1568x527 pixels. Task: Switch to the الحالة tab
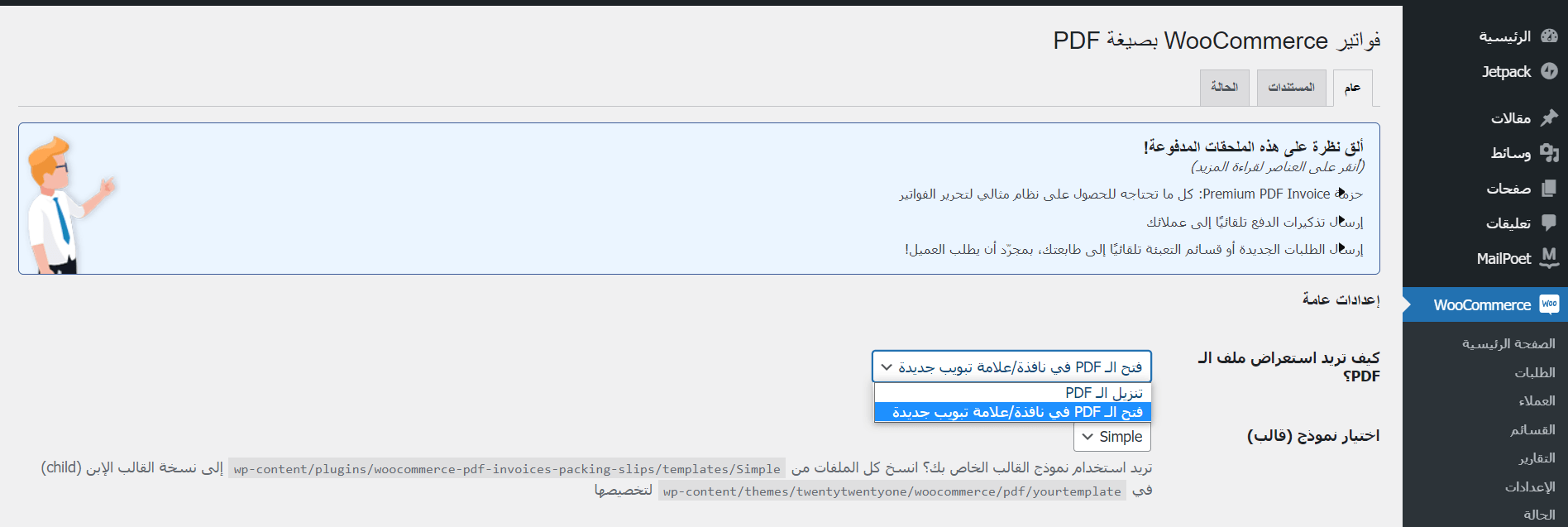point(1225,87)
